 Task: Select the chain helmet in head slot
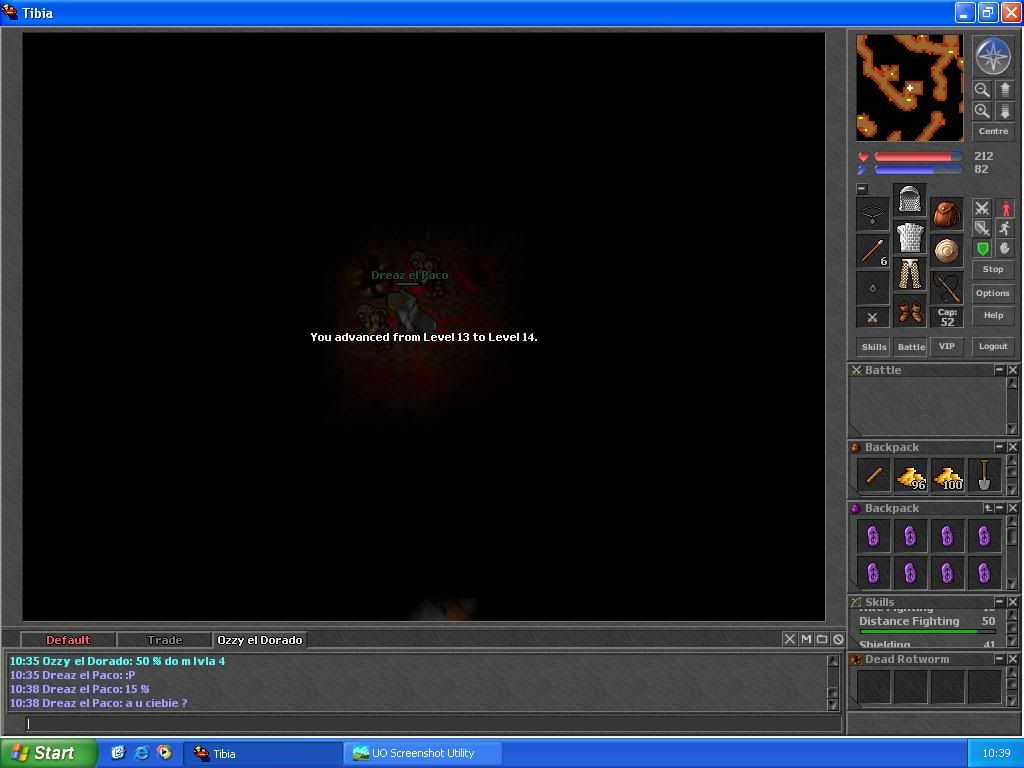[x=910, y=200]
